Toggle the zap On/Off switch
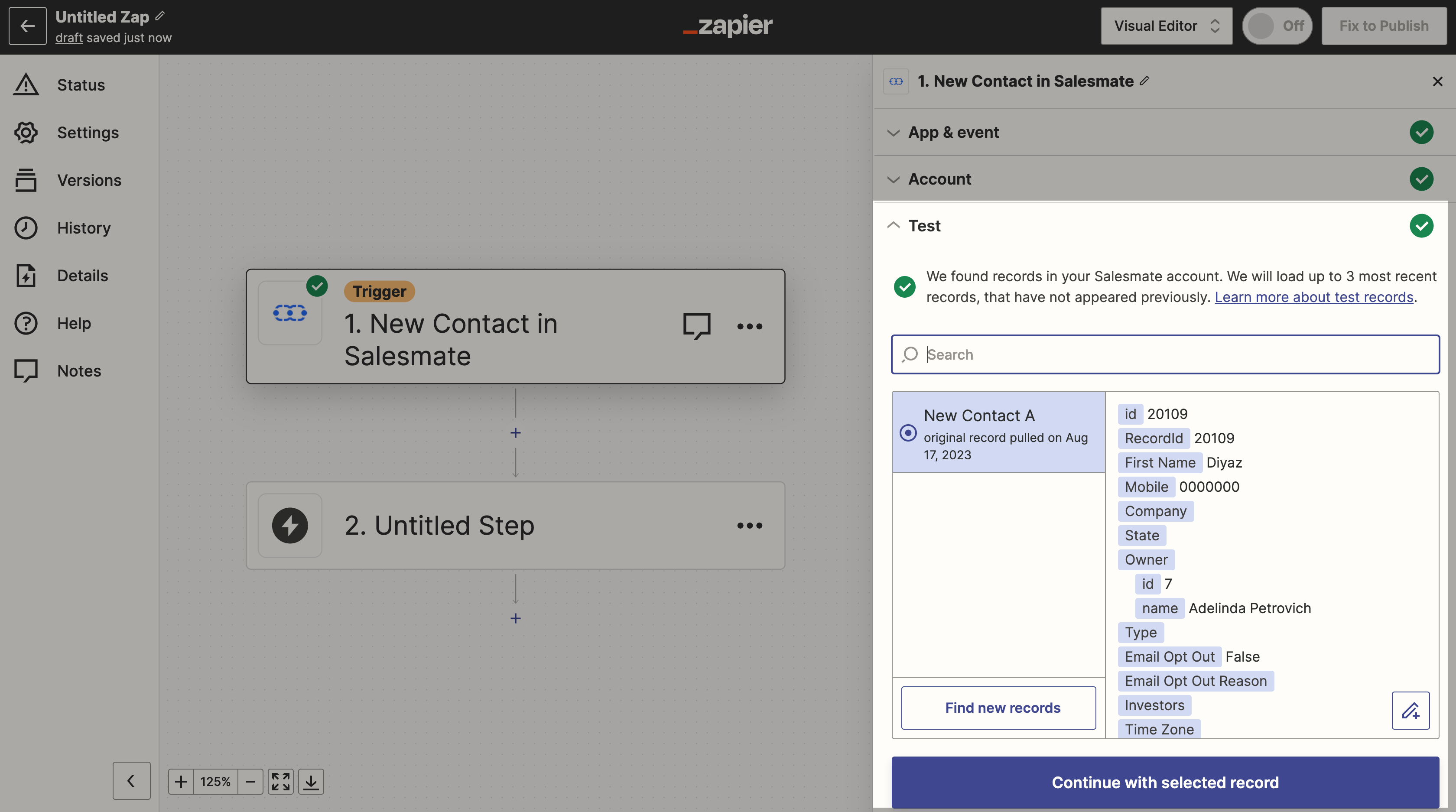The width and height of the screenshot is (1456, 812). (1277, 26)
